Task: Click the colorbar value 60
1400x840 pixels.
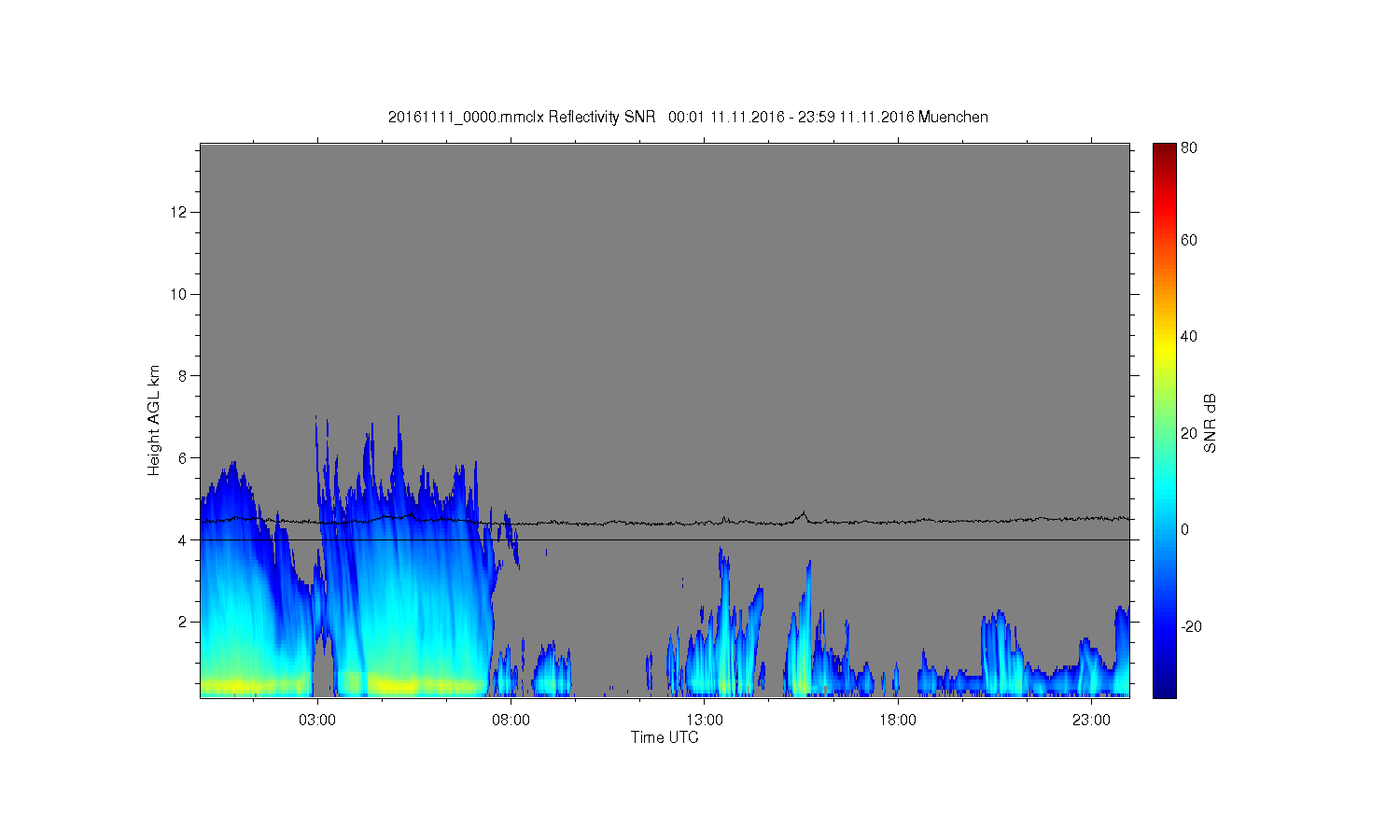Action: point(1189,240)
